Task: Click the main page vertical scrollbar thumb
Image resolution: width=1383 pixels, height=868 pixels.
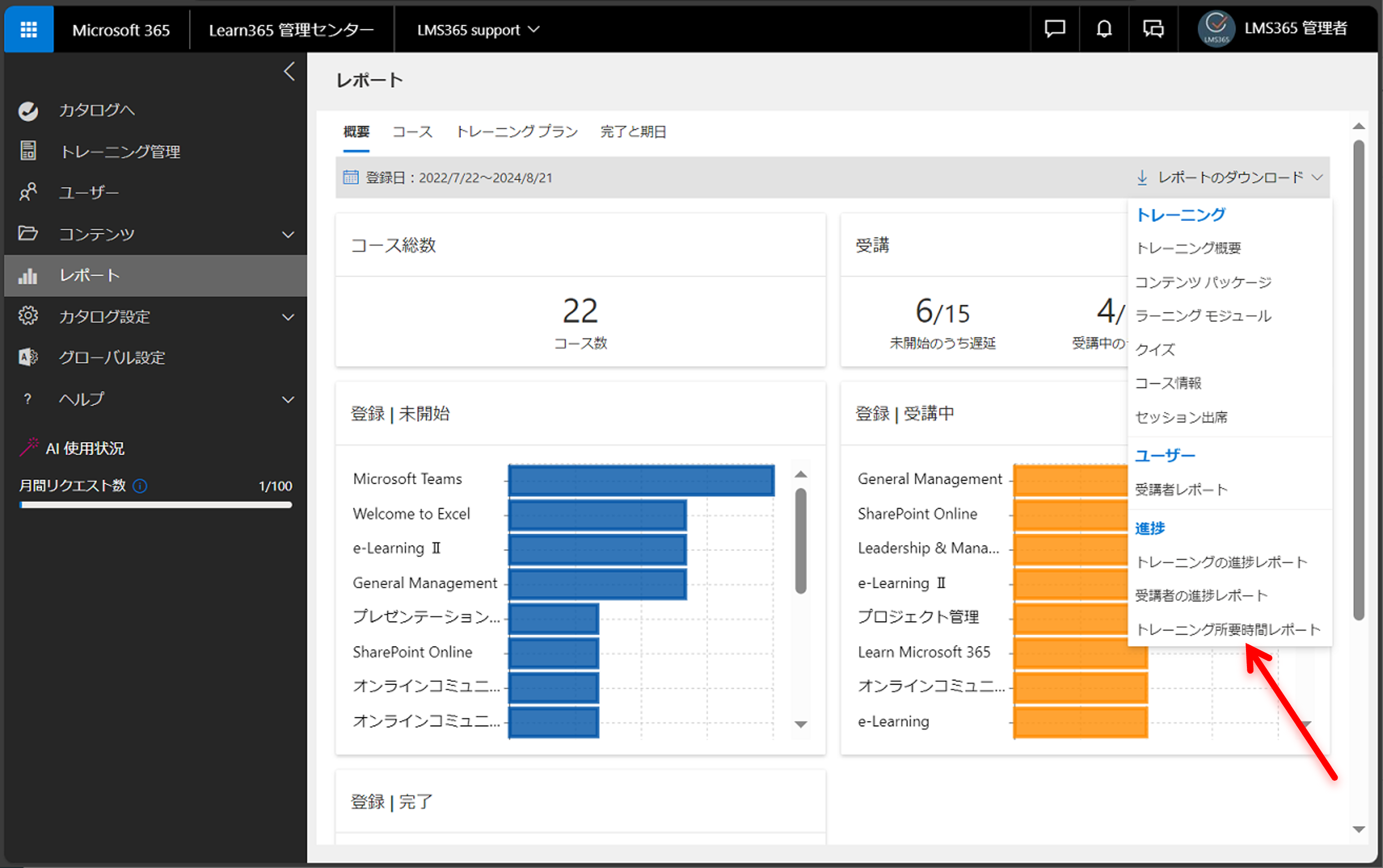Action: pos(1358,380)
